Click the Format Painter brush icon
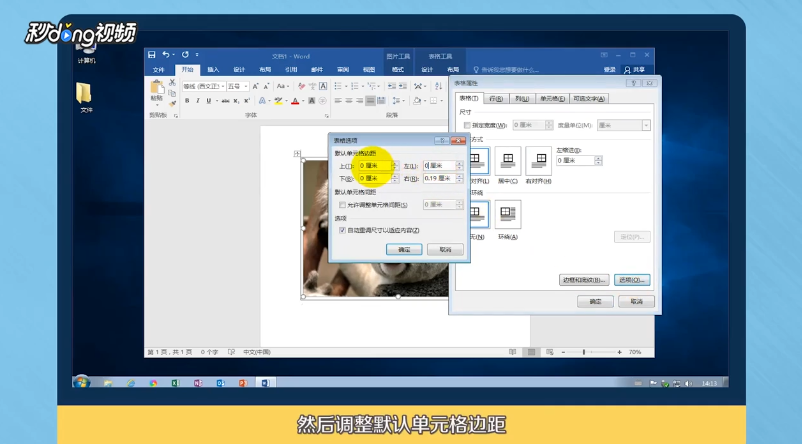802x444 pixels. (172, 103)
